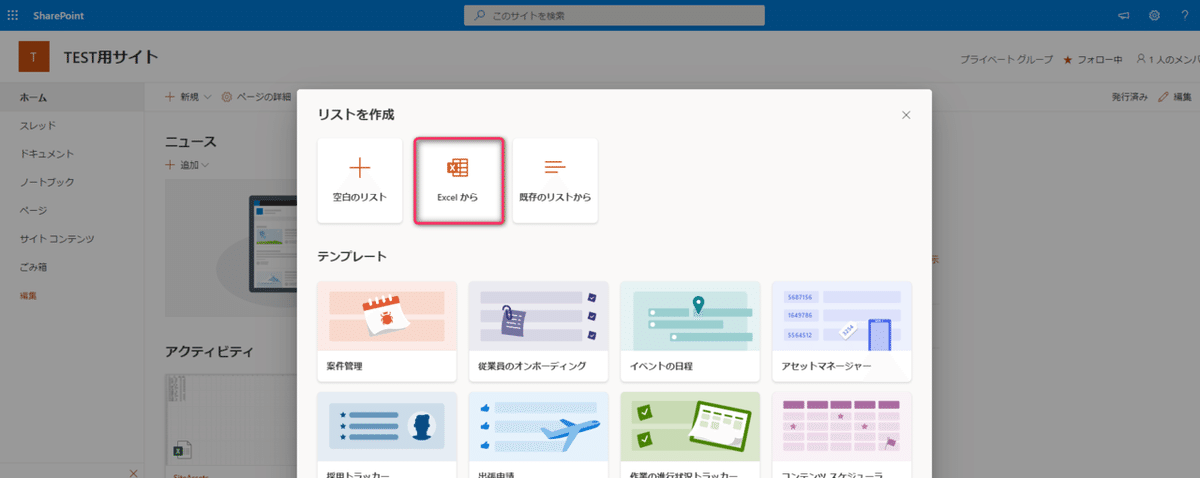This screenshot has height=478, width=1200.
Task: Go to ドキュメント in left navigation
Action: [x=47, y=154]
